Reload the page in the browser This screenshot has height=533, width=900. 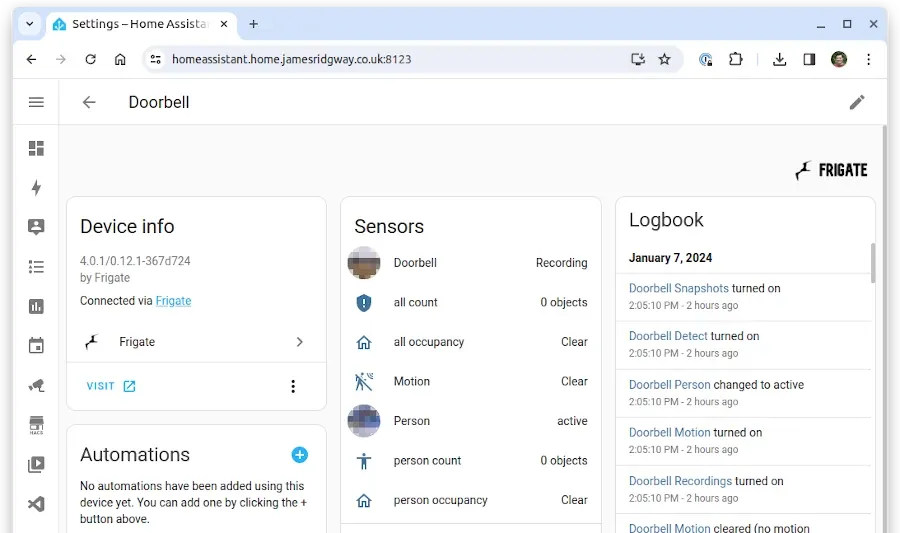click(90, 59)
